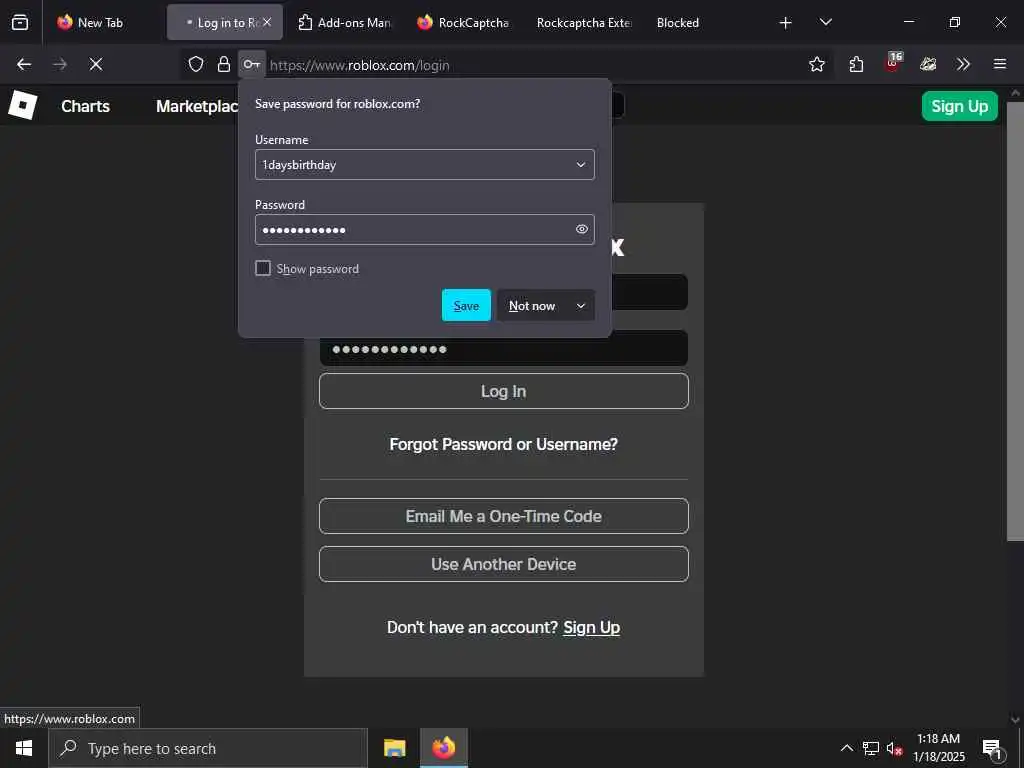The height and width of the screenshot is (768, 1024).
Task: Click the Type here to search box
Action: pos(208,748)
